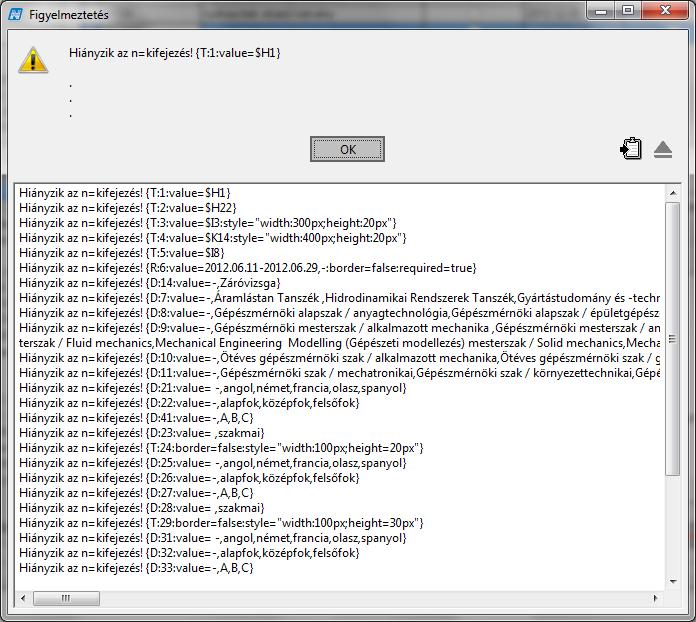Screen dimensions: 696x622
Task: Select the D:33 value=-,A,B,C line
Action: point(136,568)
